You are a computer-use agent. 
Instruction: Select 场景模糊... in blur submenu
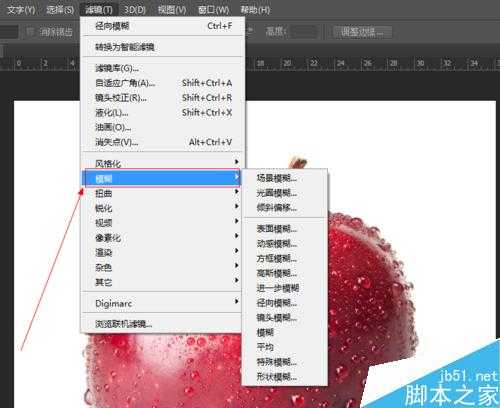click(284, 178)
